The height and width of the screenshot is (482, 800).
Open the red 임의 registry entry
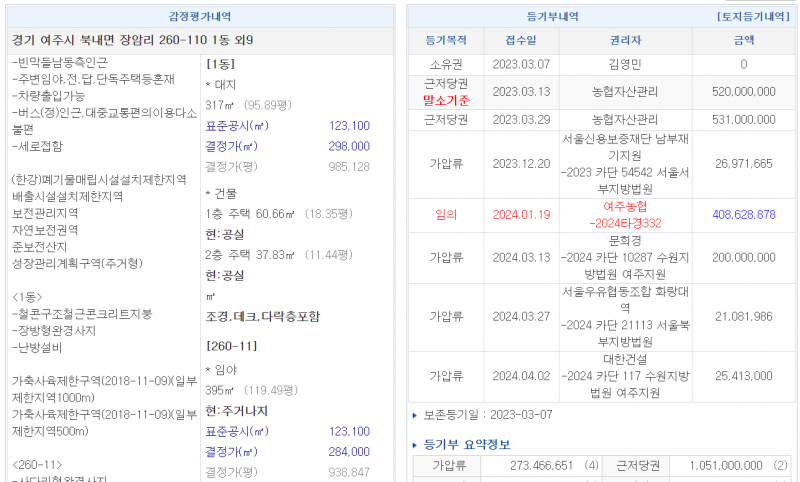pos(446,214)
